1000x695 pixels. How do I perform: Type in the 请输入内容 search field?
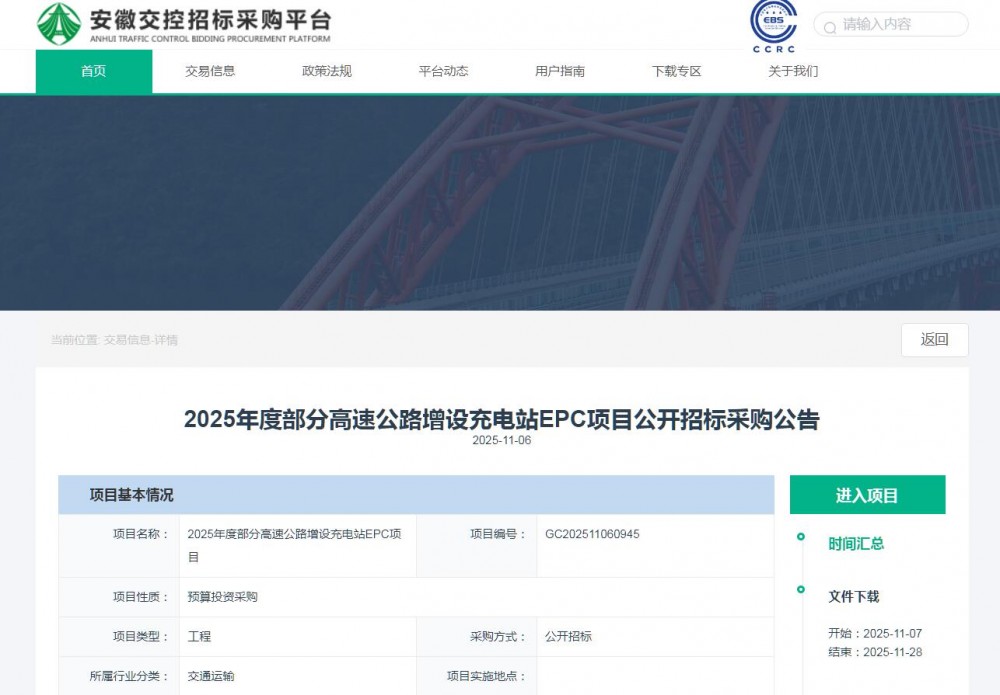click(900, 25)
